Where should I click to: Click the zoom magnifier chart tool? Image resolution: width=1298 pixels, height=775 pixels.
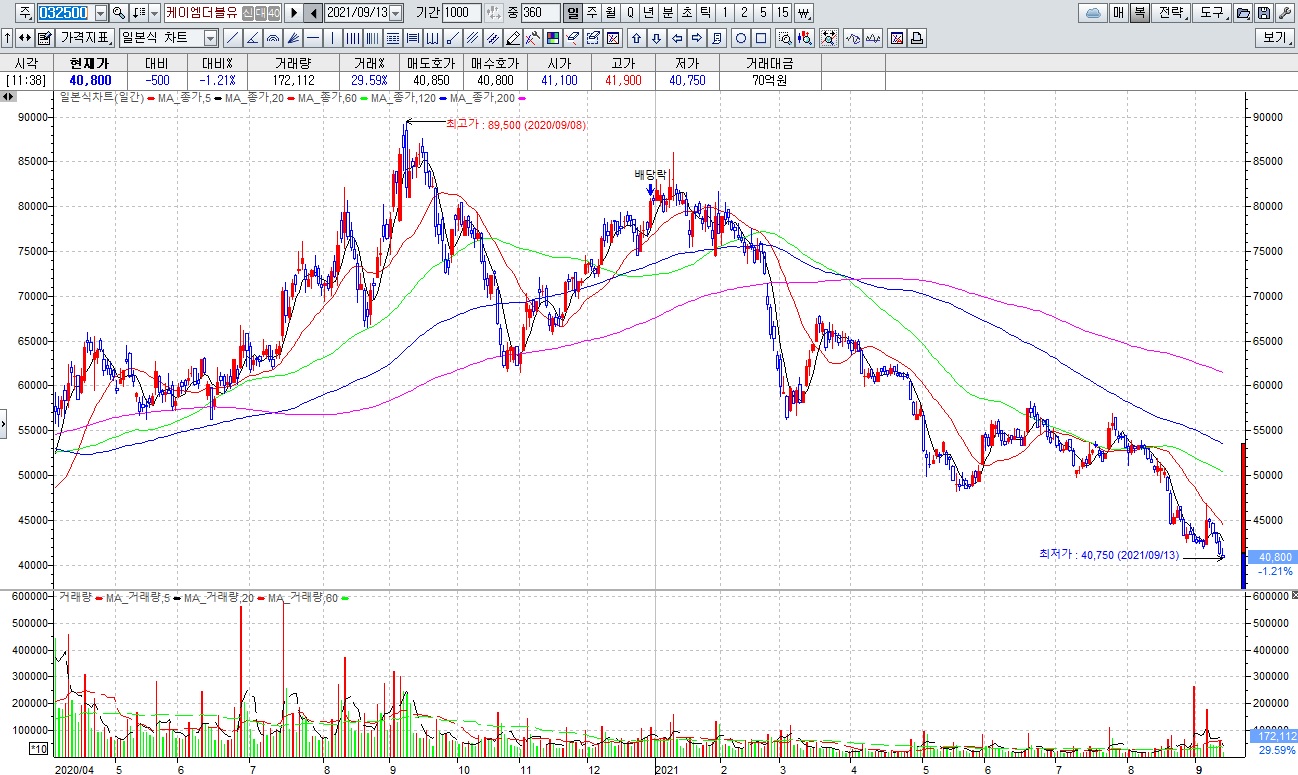785,38
